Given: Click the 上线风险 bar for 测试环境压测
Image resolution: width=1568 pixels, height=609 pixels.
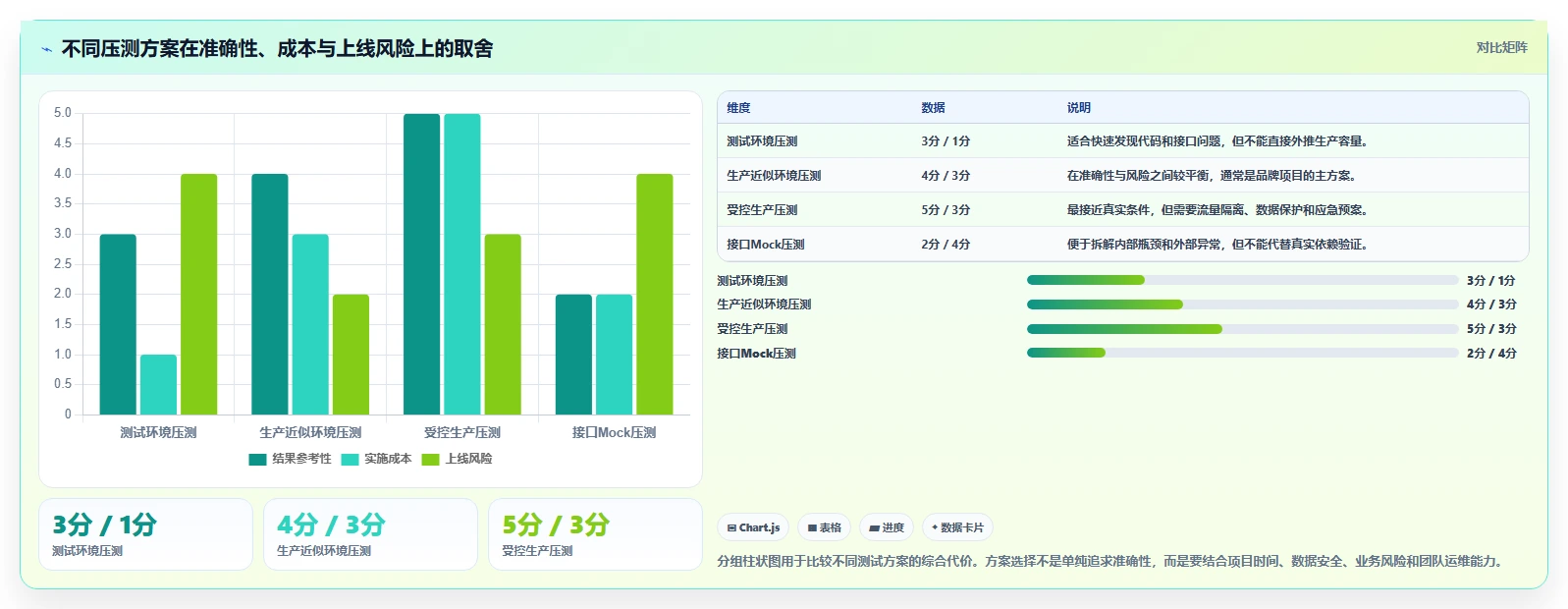Looking at the screenshot, I should pos(198,295).
